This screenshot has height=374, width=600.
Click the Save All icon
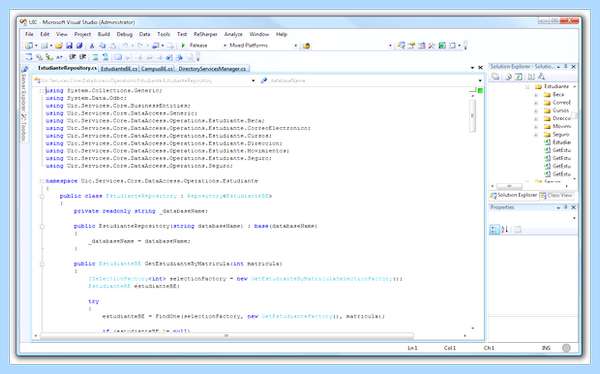[x=80, y=46]
